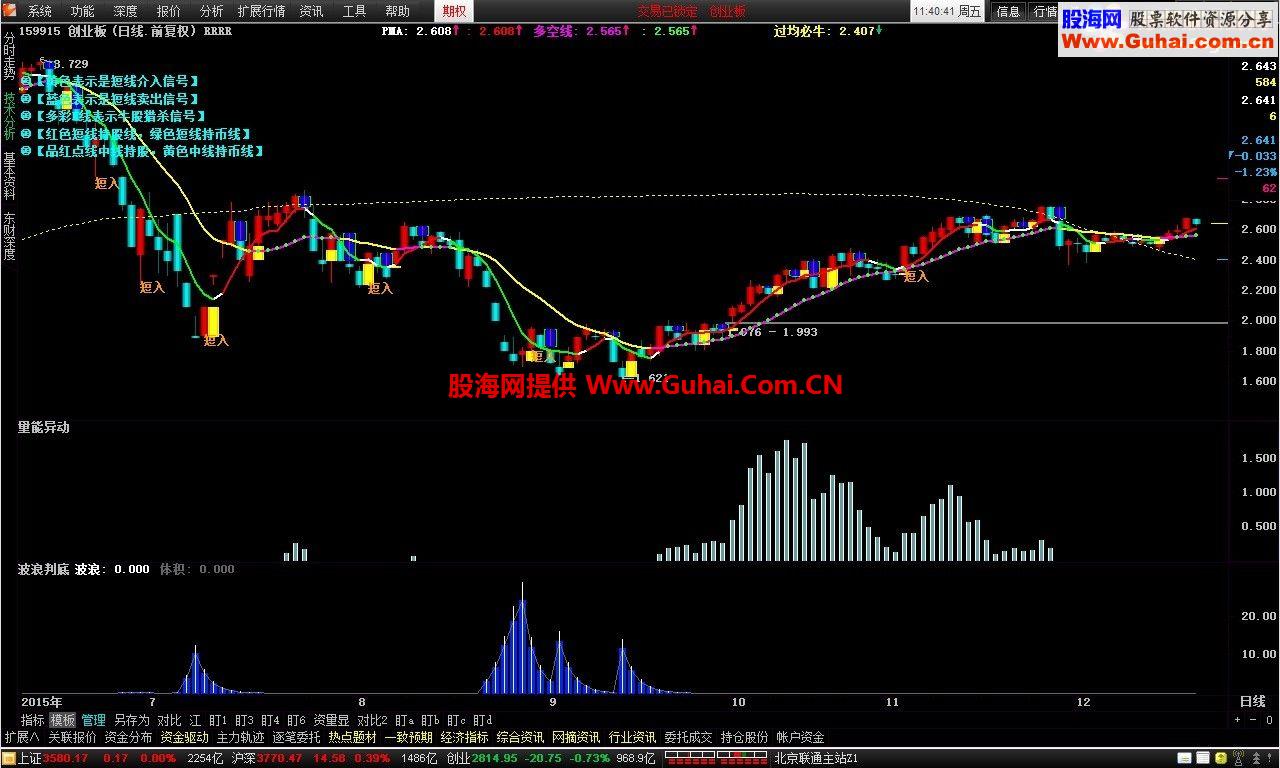Open the 深度 menu
Viewport: 1280px width, 768px height.
[125, 11]
